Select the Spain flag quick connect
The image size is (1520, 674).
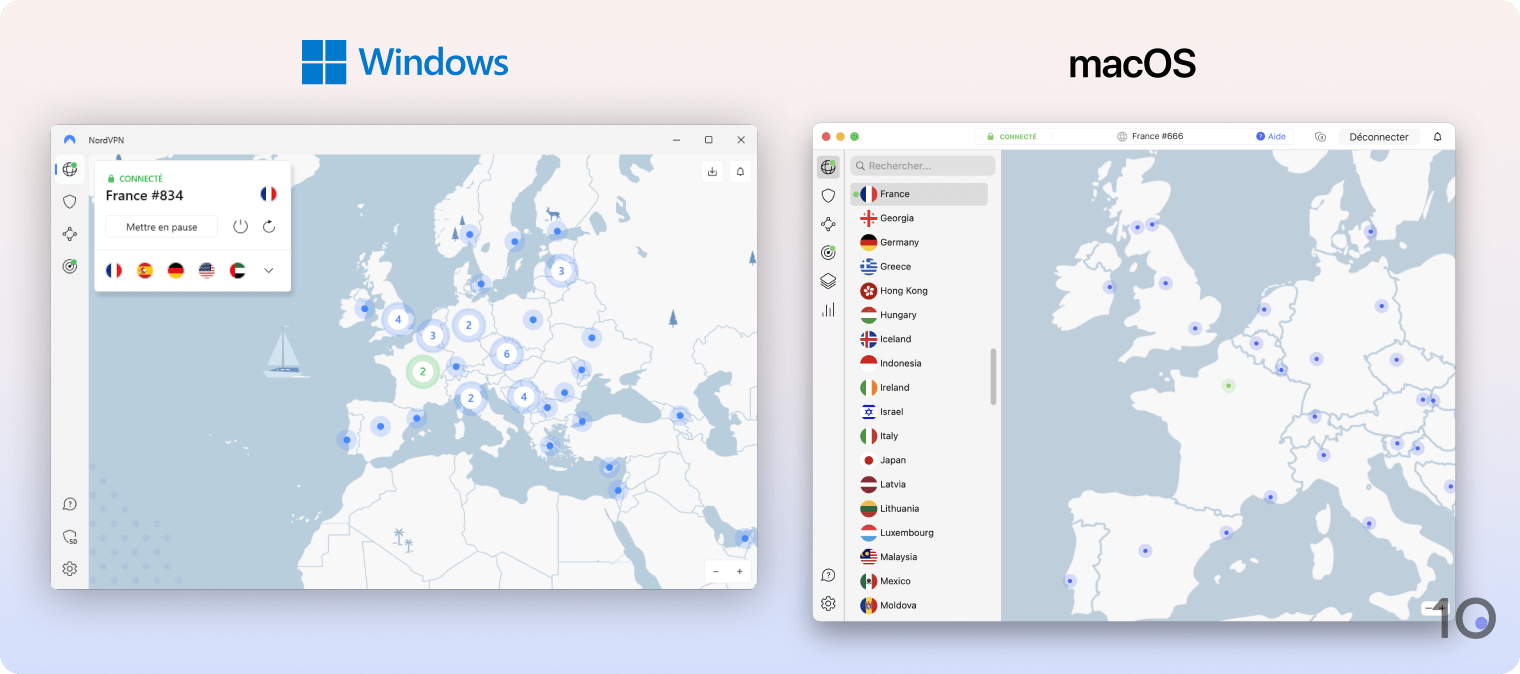point(145,270)
